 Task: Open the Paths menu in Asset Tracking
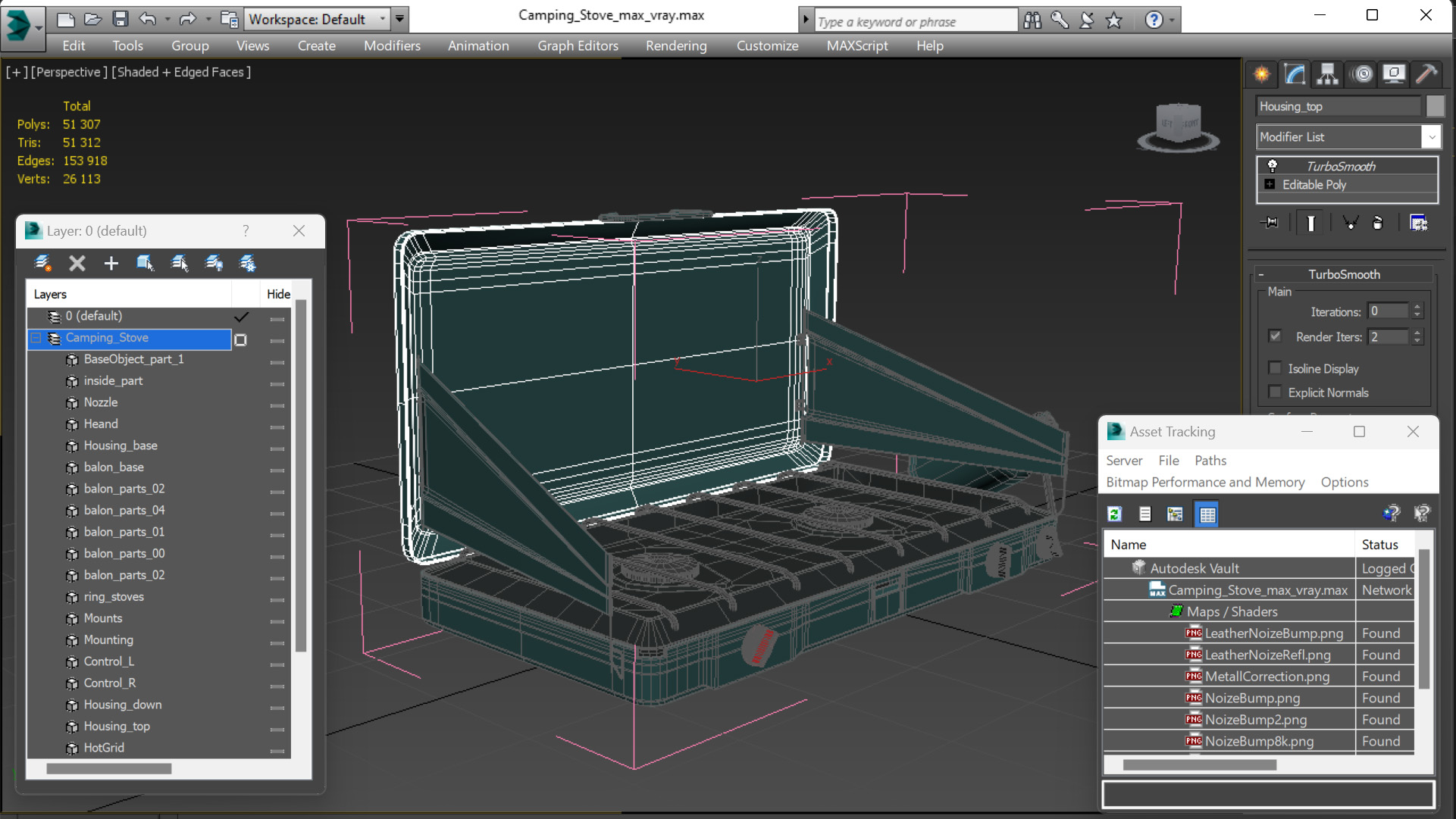tap(1210, 461)
